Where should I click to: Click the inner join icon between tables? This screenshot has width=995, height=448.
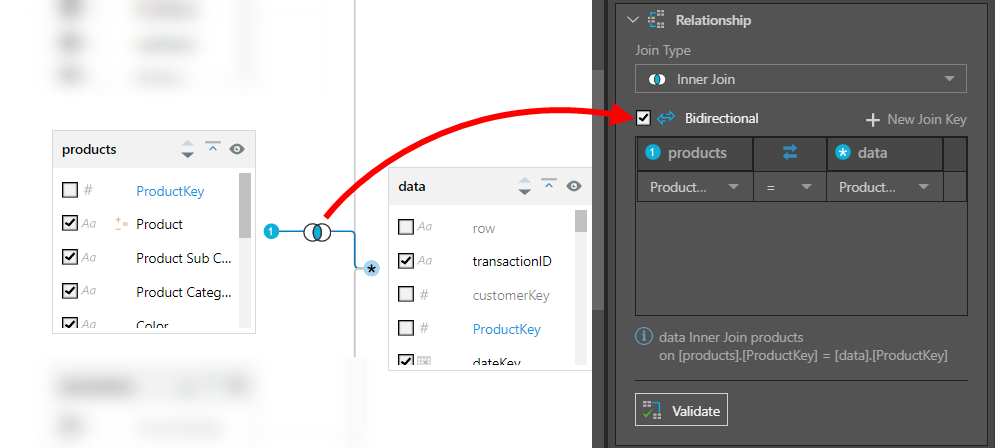tap(317, 232)
